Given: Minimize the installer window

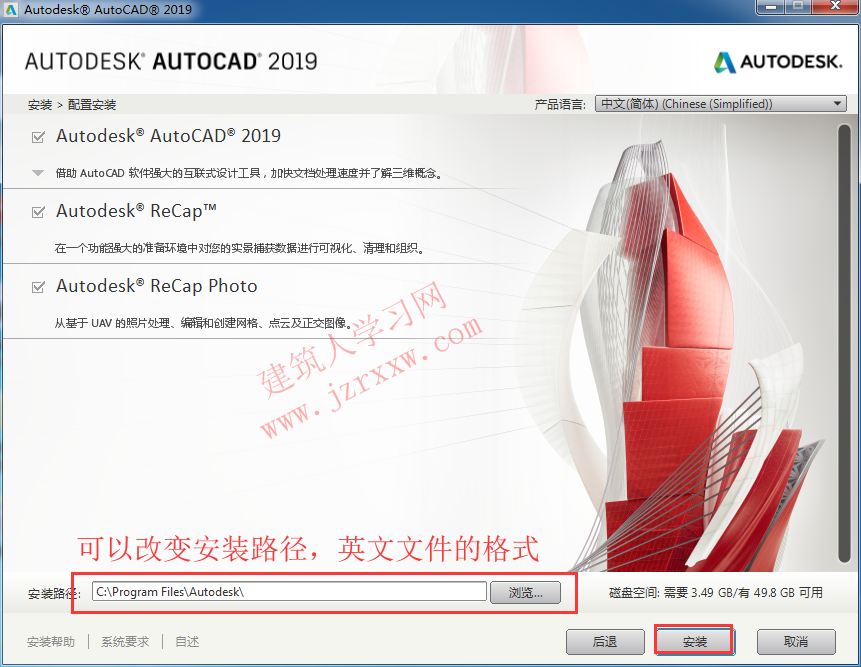Looking at the screenshot, I should pyautogui.click(x=771, y=7).
